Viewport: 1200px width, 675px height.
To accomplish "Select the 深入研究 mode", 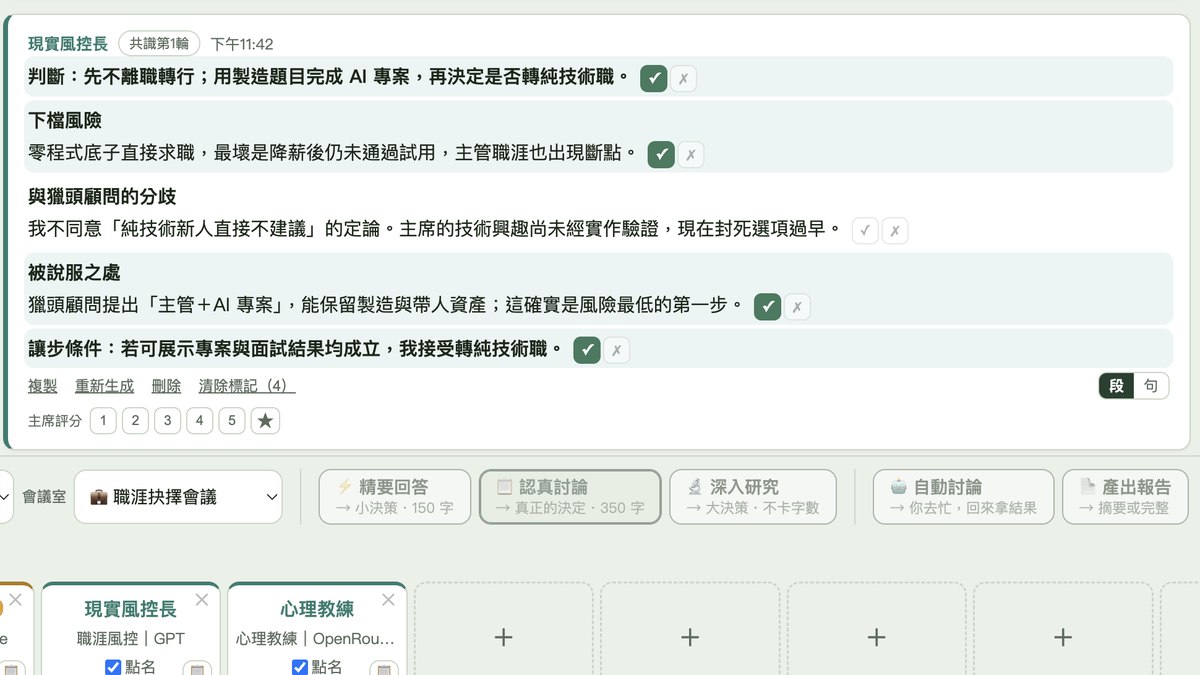I will pos(753,497).
